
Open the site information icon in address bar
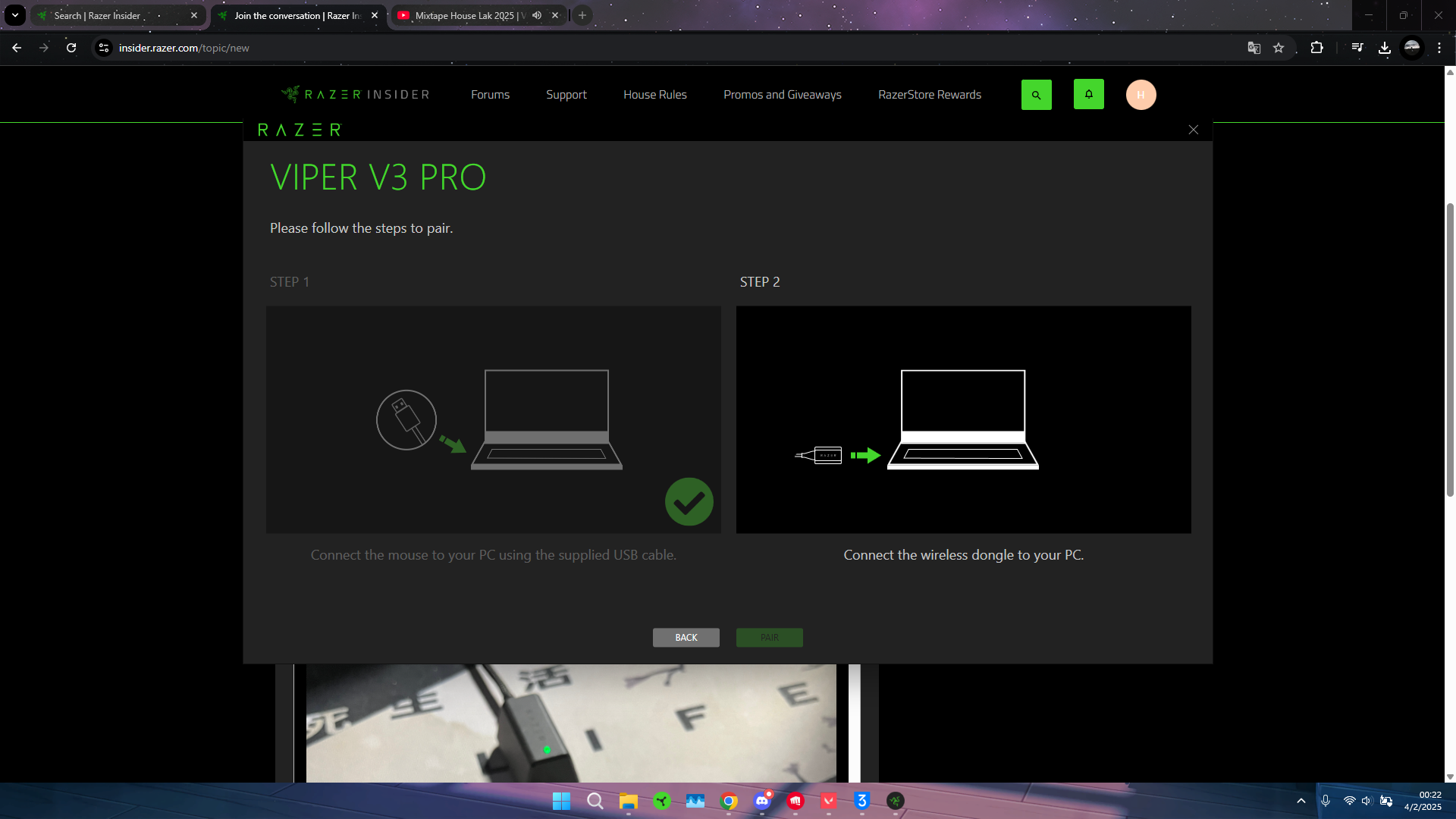104,48
